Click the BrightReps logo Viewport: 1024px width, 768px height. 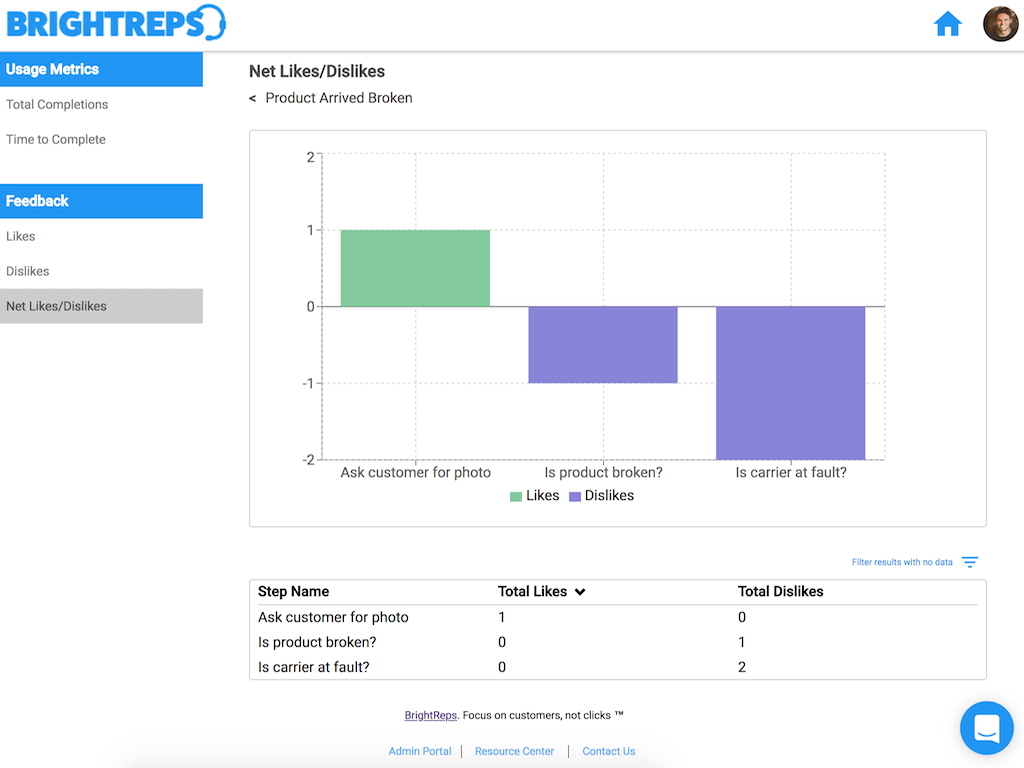tap(116, 24)
